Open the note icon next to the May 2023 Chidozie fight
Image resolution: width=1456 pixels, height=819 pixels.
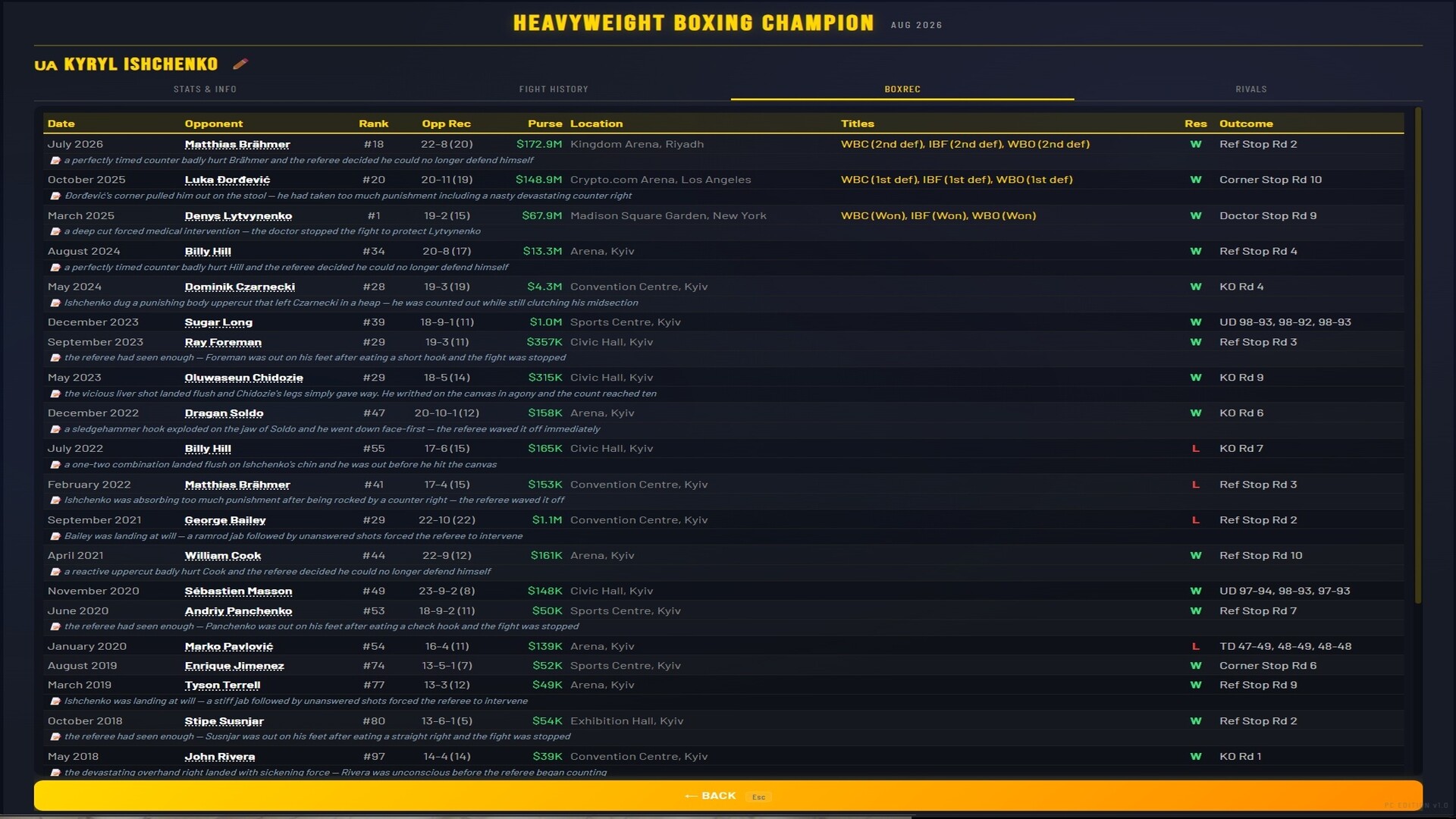coord(56,393)
